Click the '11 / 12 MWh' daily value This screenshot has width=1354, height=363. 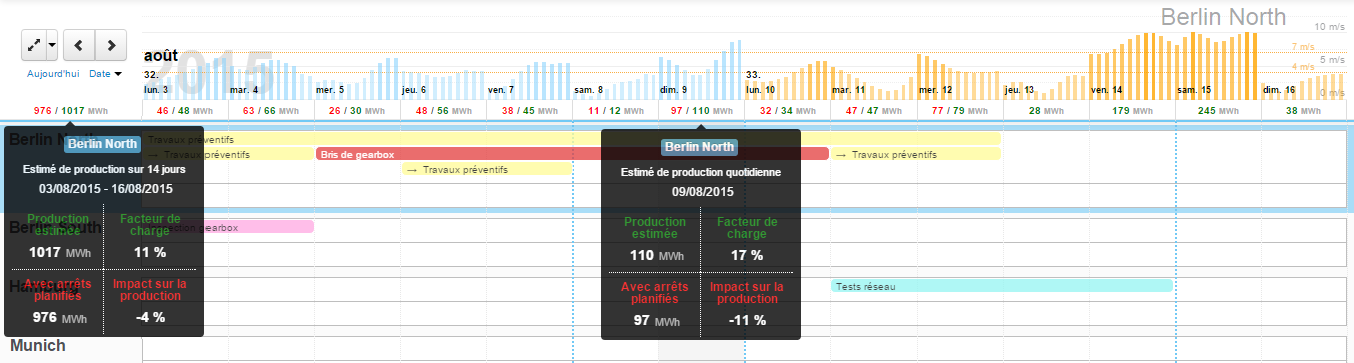(x=616, y=111)
